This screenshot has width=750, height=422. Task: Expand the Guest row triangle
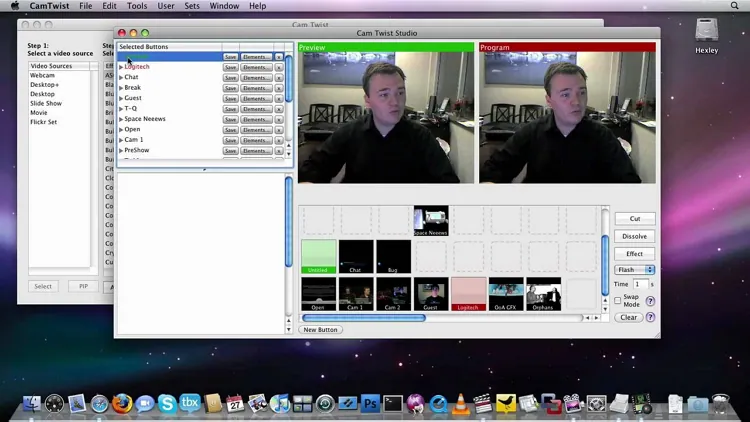121,98
